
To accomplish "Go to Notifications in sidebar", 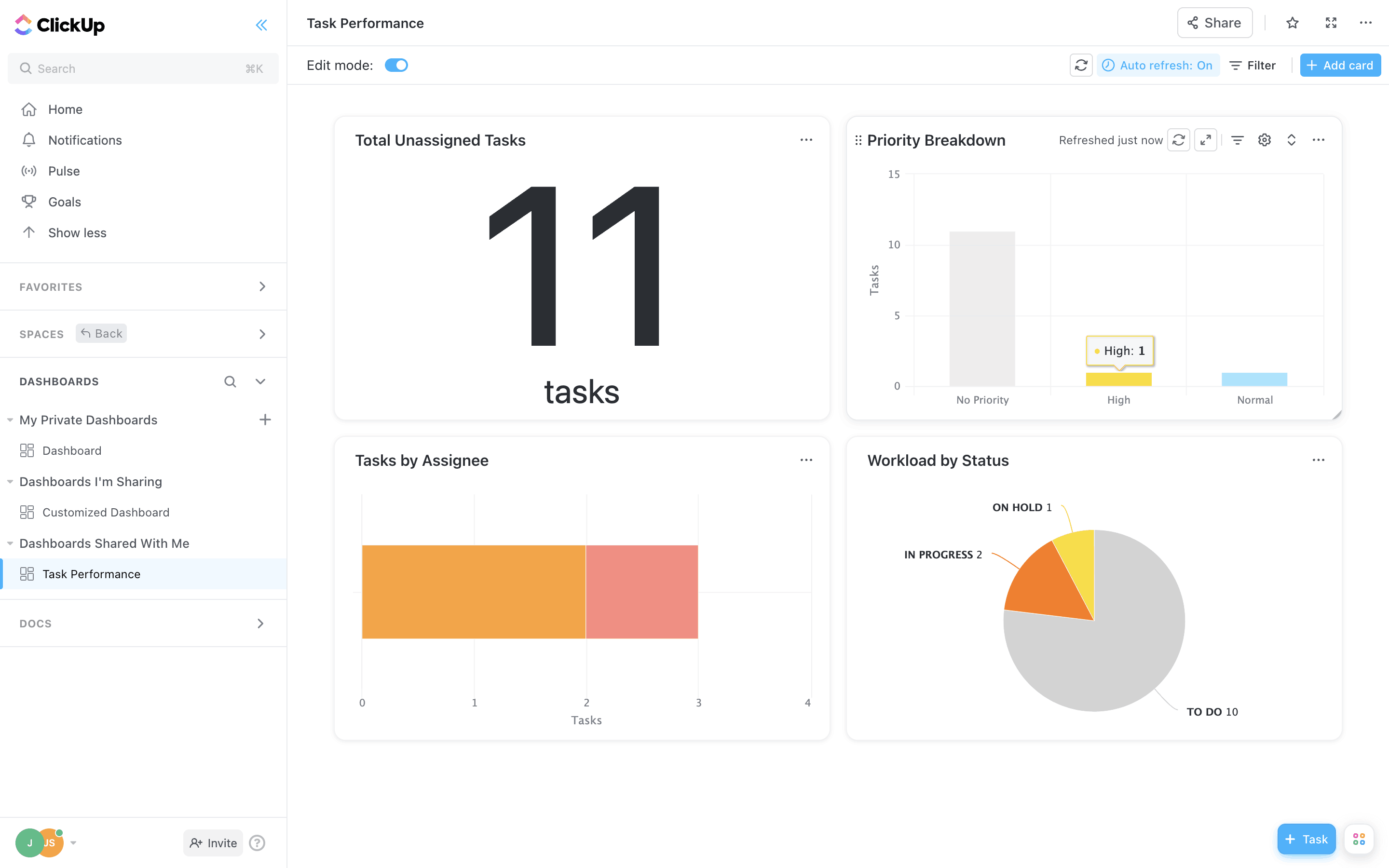I will [x=85, y=140].
